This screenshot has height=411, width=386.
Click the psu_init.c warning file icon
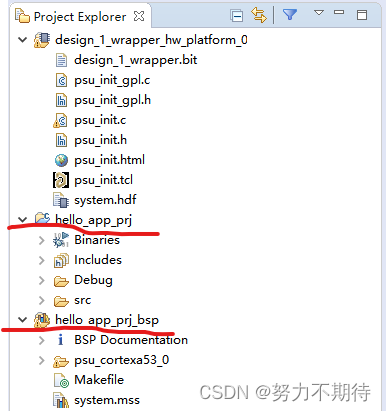tap(61, 120)
